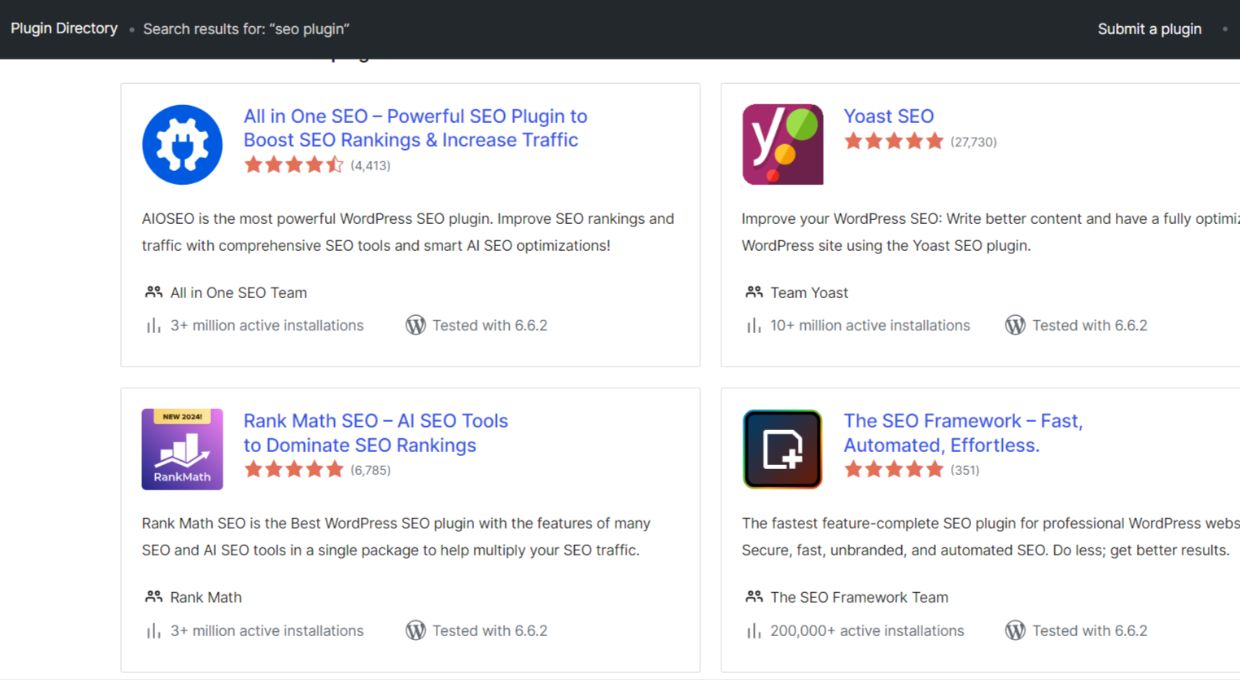Screen dimensions: 1240x680
Task: Click the people icon beside The SEO Framework Team
Action: pyautogui.click(x=753, y=597)
